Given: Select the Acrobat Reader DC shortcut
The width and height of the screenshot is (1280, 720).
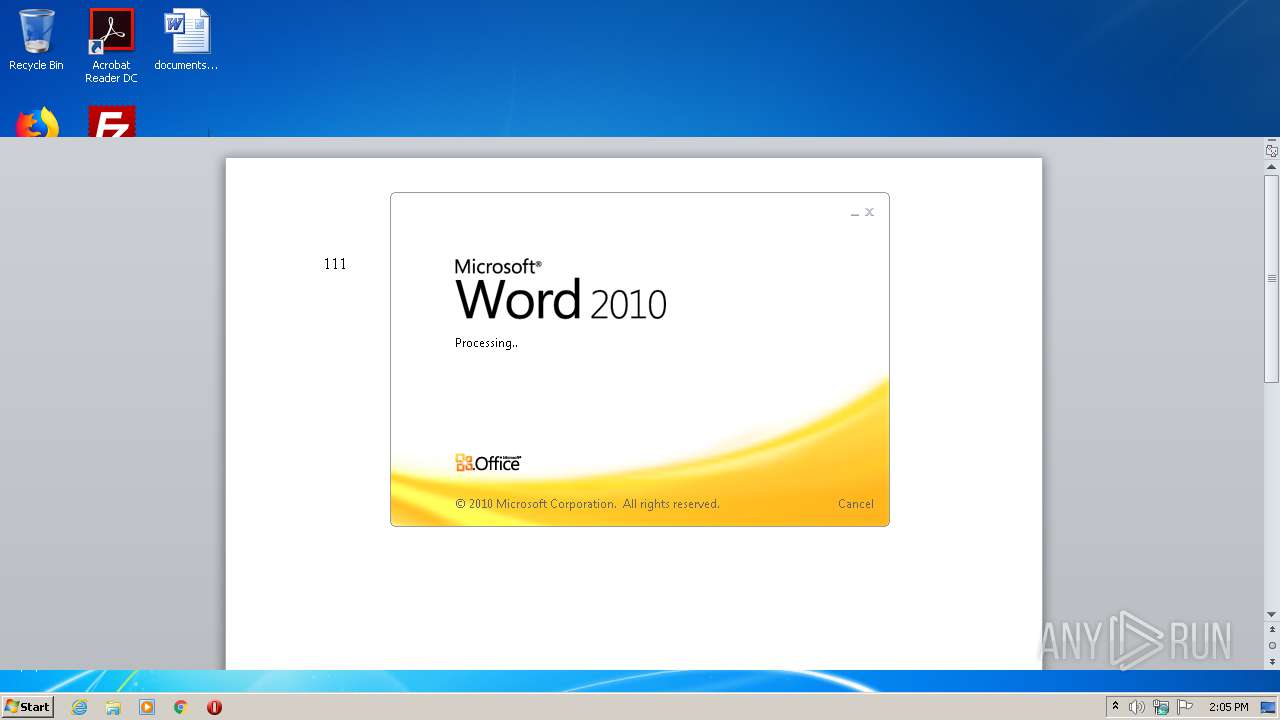Looking at the screenshot, I should [111, 46].
